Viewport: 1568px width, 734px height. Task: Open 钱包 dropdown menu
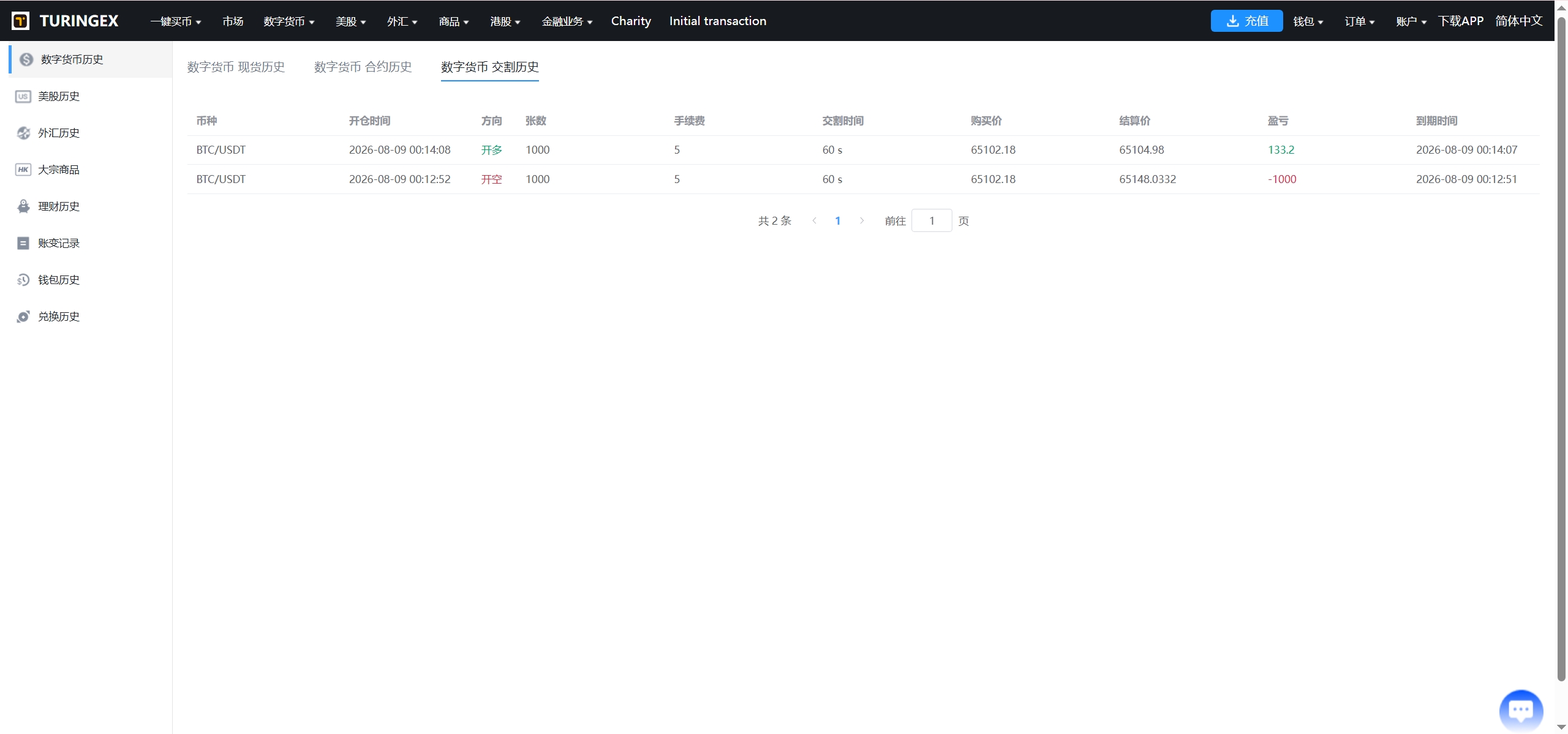pos(1308,21)
